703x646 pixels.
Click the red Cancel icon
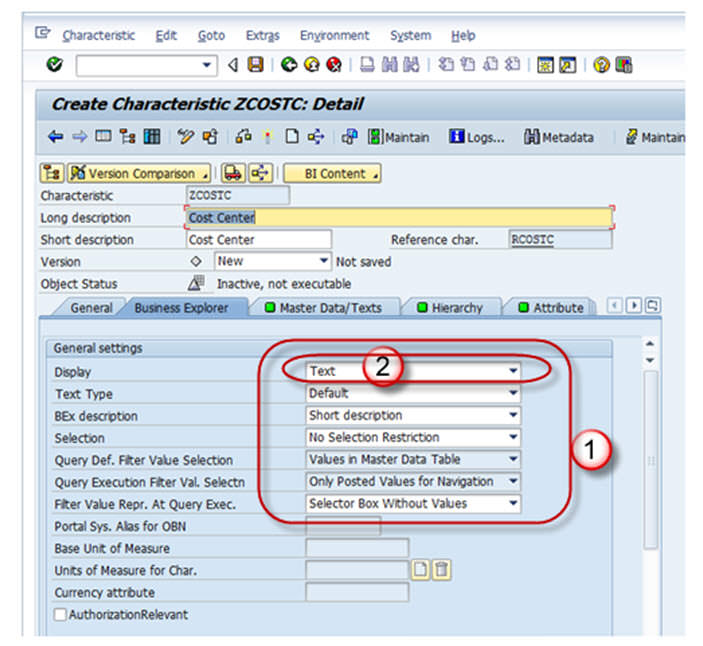coord(333,65)
